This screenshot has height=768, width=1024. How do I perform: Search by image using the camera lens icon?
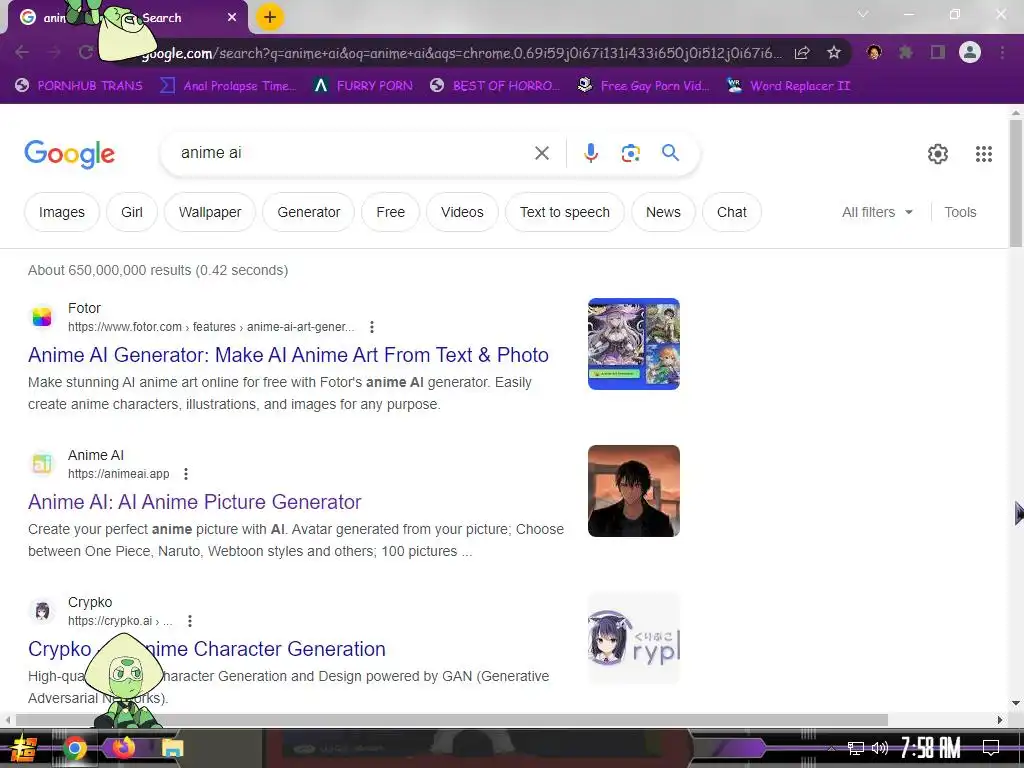[630, 153]
